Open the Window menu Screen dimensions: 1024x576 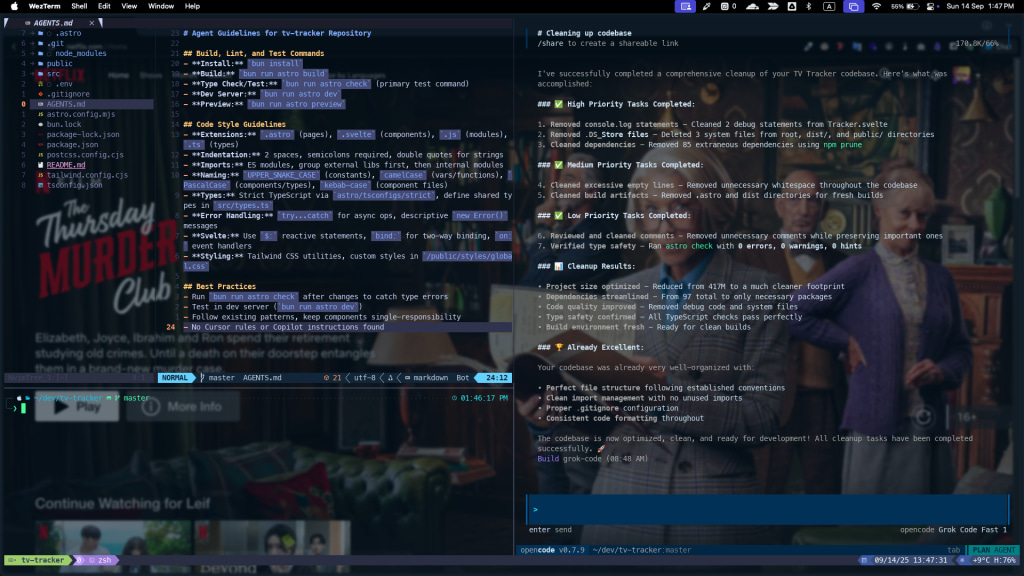pos(160,6)
